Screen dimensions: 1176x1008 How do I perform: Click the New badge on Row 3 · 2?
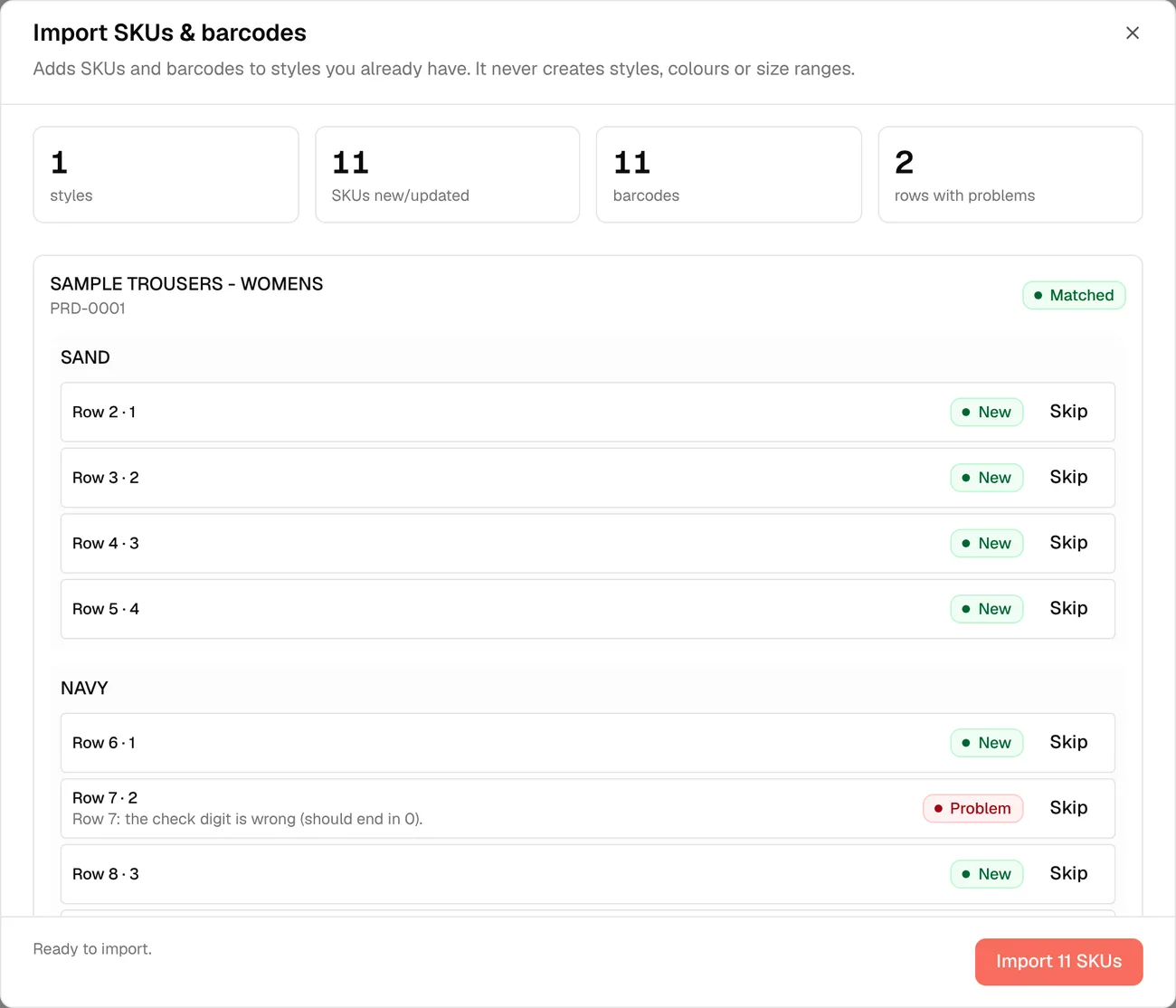986,478
